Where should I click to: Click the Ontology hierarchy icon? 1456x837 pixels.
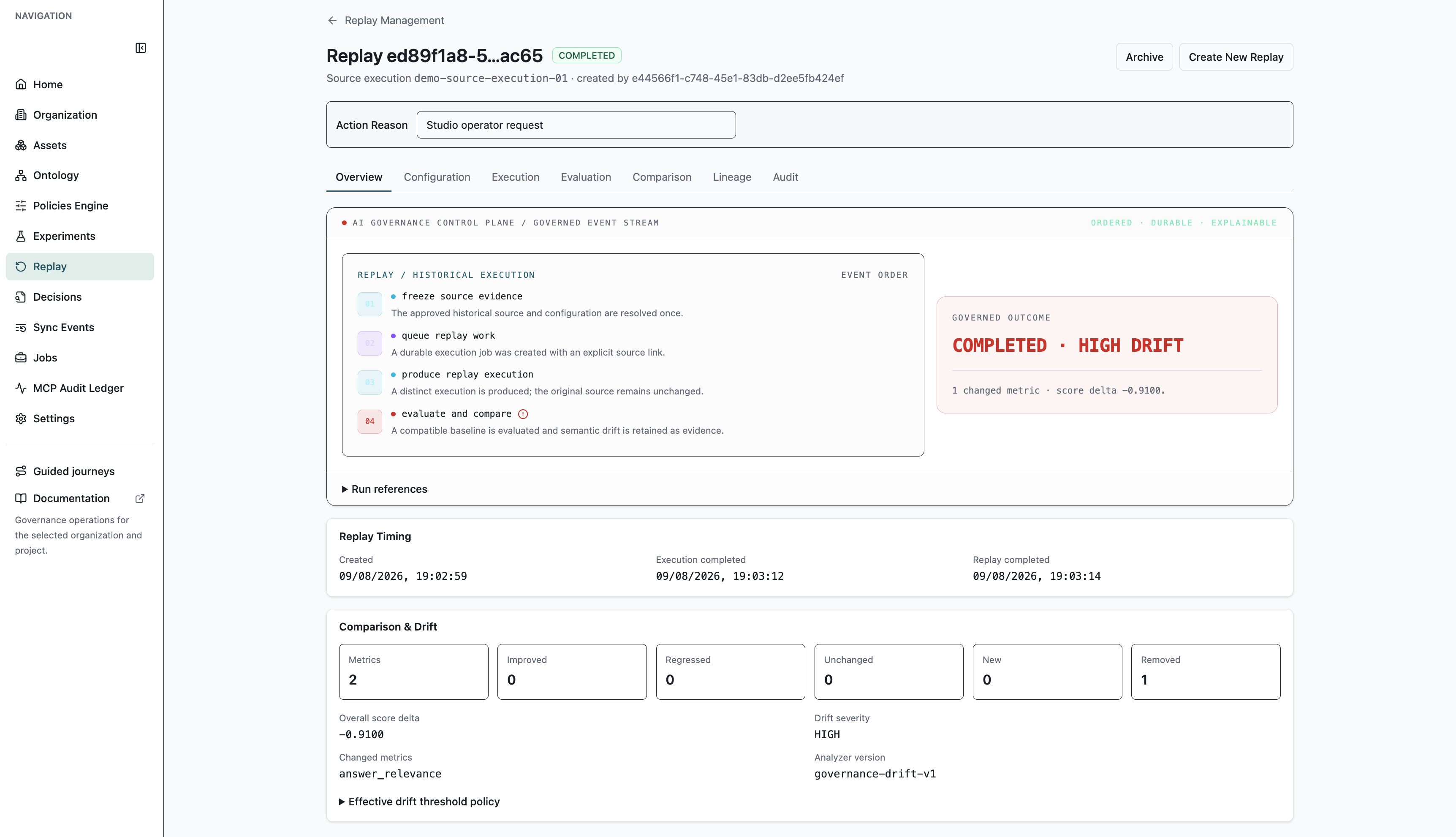pos(21,175)
